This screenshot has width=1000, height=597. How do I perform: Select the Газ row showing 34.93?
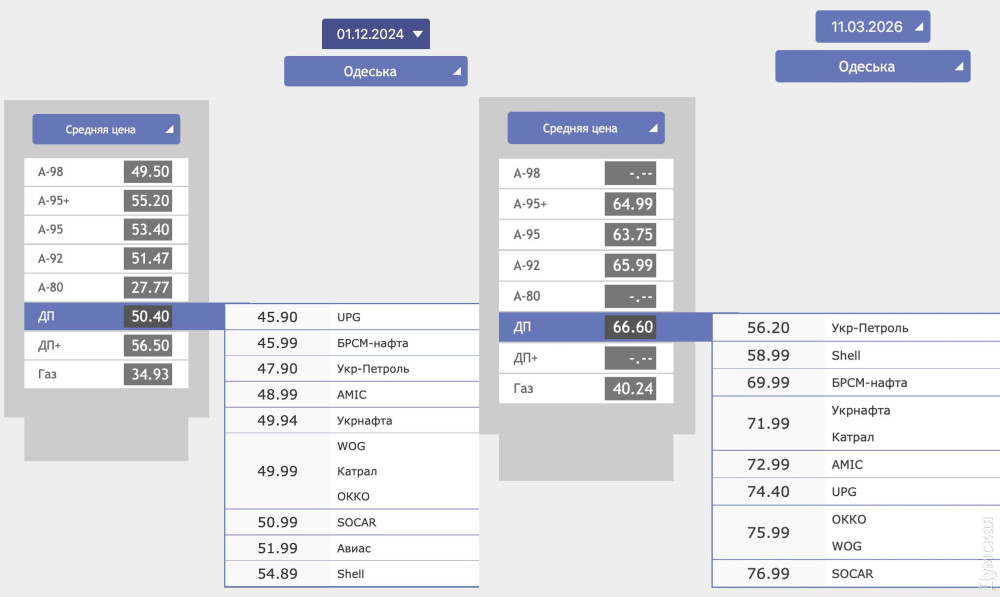click(98, 375)
